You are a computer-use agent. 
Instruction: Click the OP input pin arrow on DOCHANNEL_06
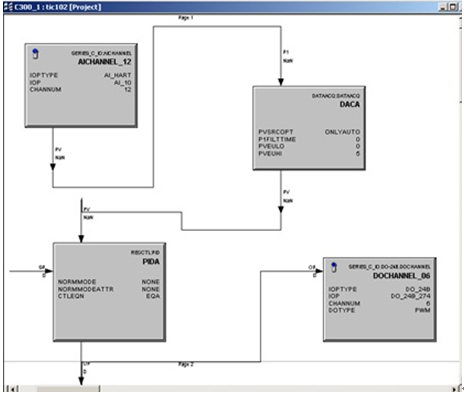[x=319, y=271]
